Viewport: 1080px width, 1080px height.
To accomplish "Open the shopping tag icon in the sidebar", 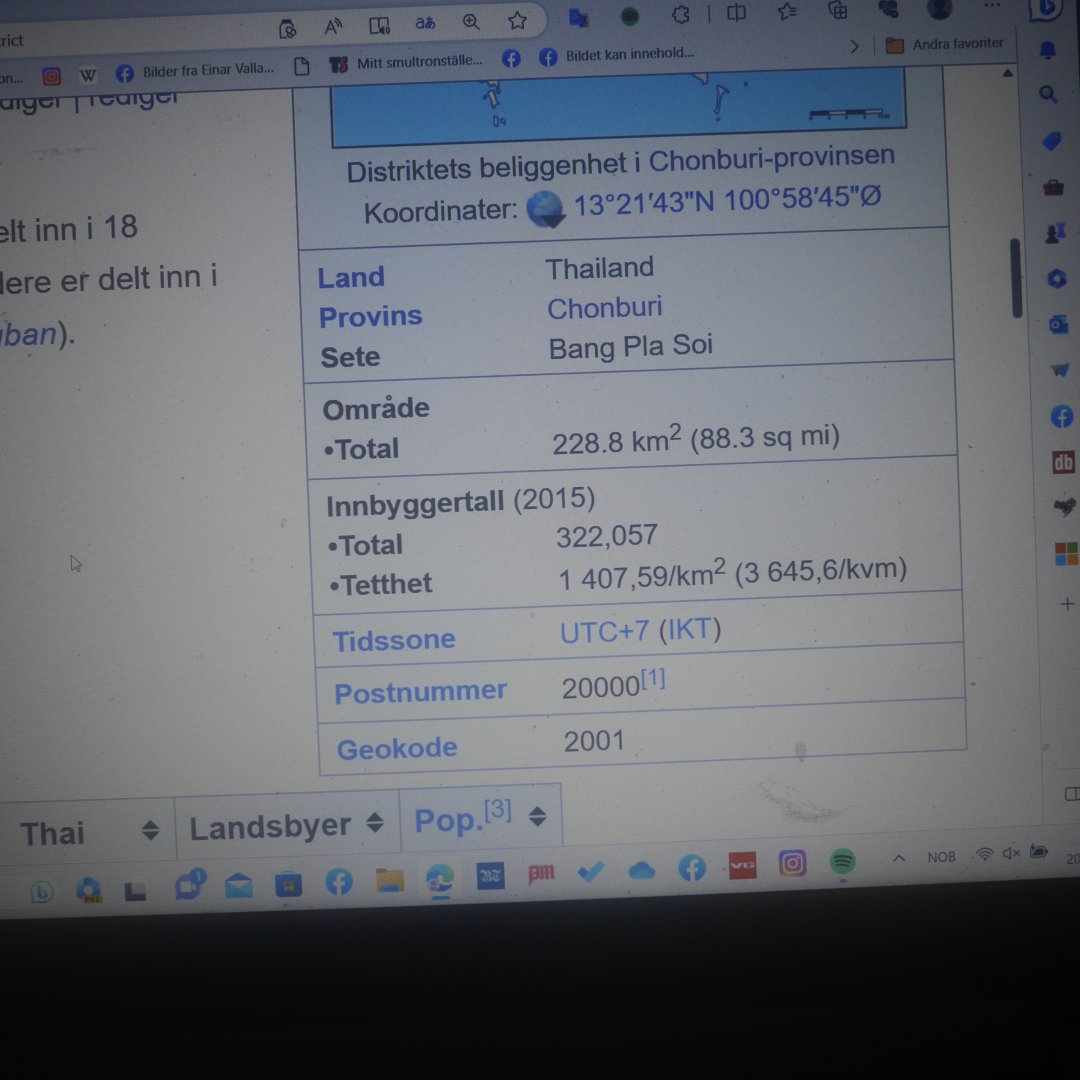I will (x=1051, y=142).
